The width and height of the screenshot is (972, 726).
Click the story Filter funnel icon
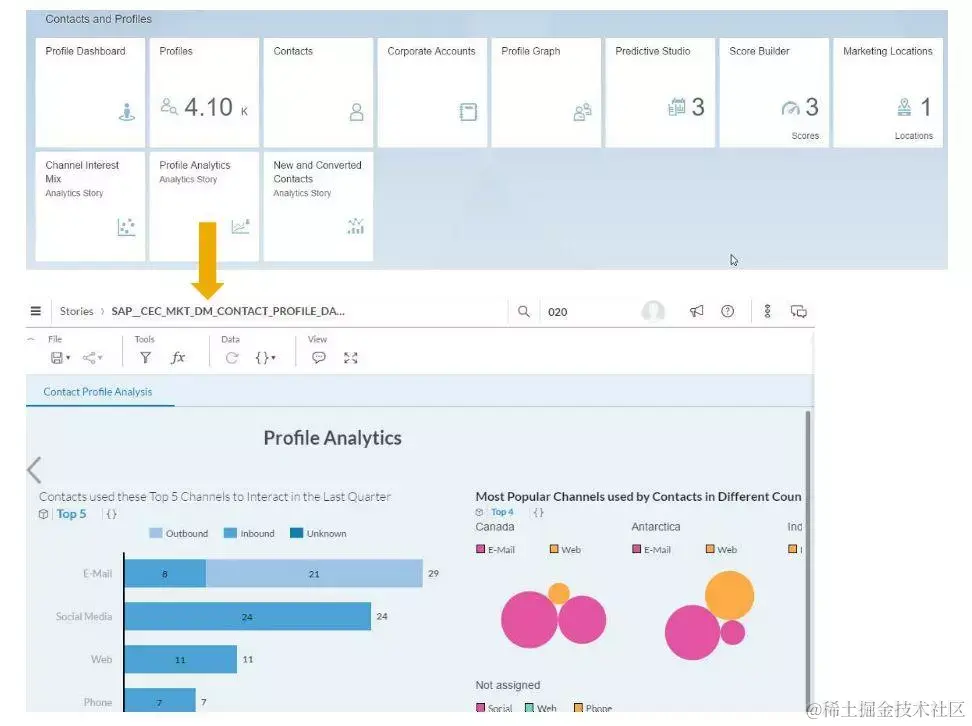coord(145,358)
